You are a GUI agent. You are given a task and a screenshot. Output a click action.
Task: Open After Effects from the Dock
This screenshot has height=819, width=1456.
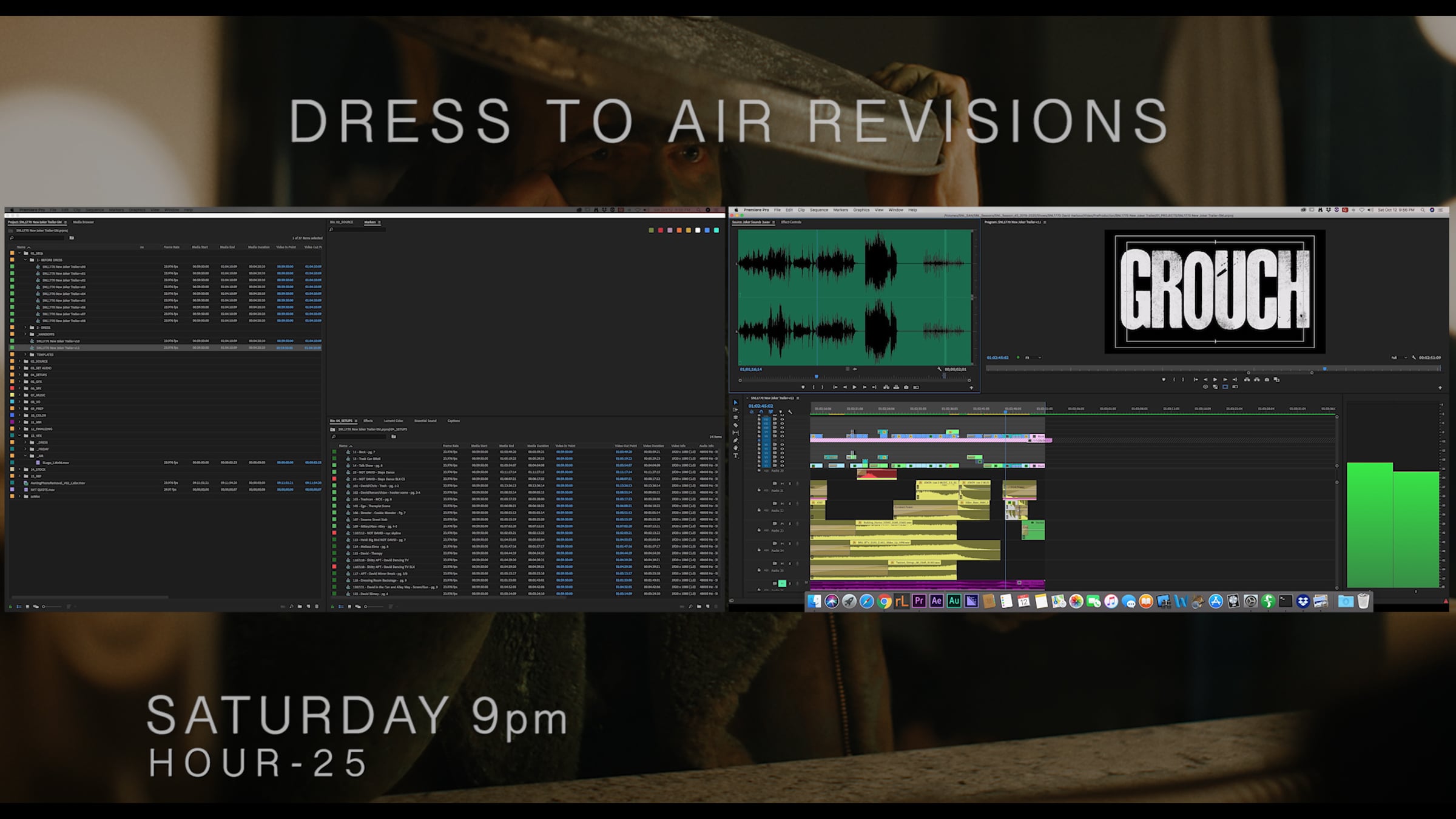(x=937, y=601)
